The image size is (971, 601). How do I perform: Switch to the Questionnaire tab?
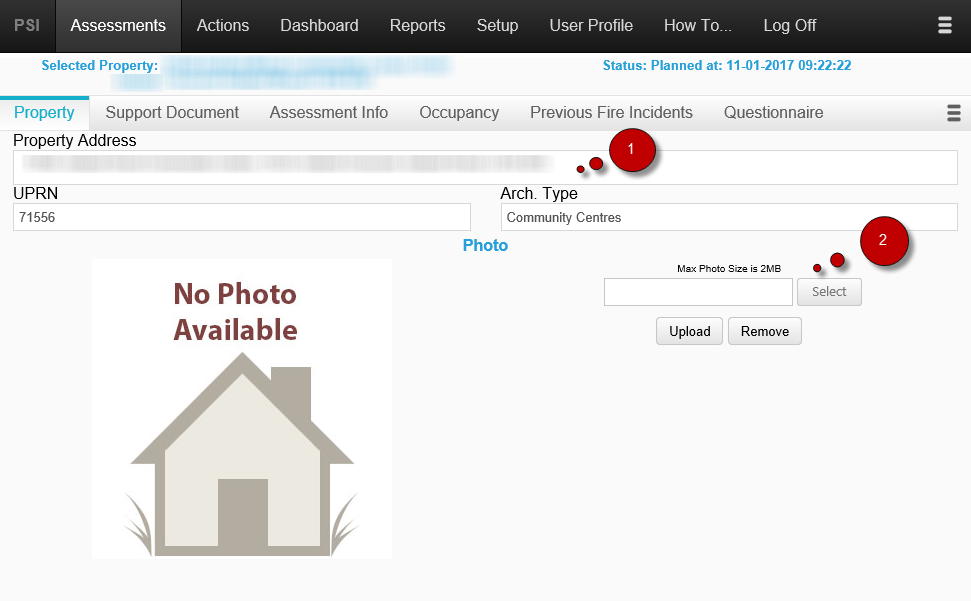pyautogui.click(x=773, y=112)
